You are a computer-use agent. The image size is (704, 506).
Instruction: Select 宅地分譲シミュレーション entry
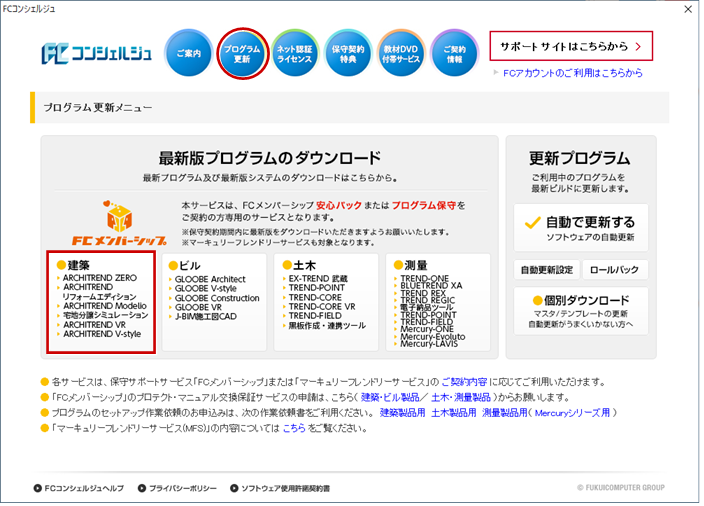(106, 316)
